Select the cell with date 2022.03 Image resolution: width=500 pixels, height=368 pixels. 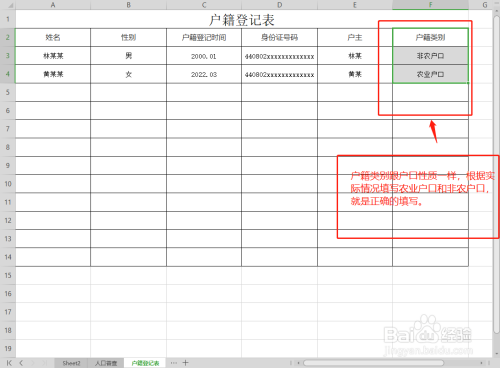tap(204, 74)
